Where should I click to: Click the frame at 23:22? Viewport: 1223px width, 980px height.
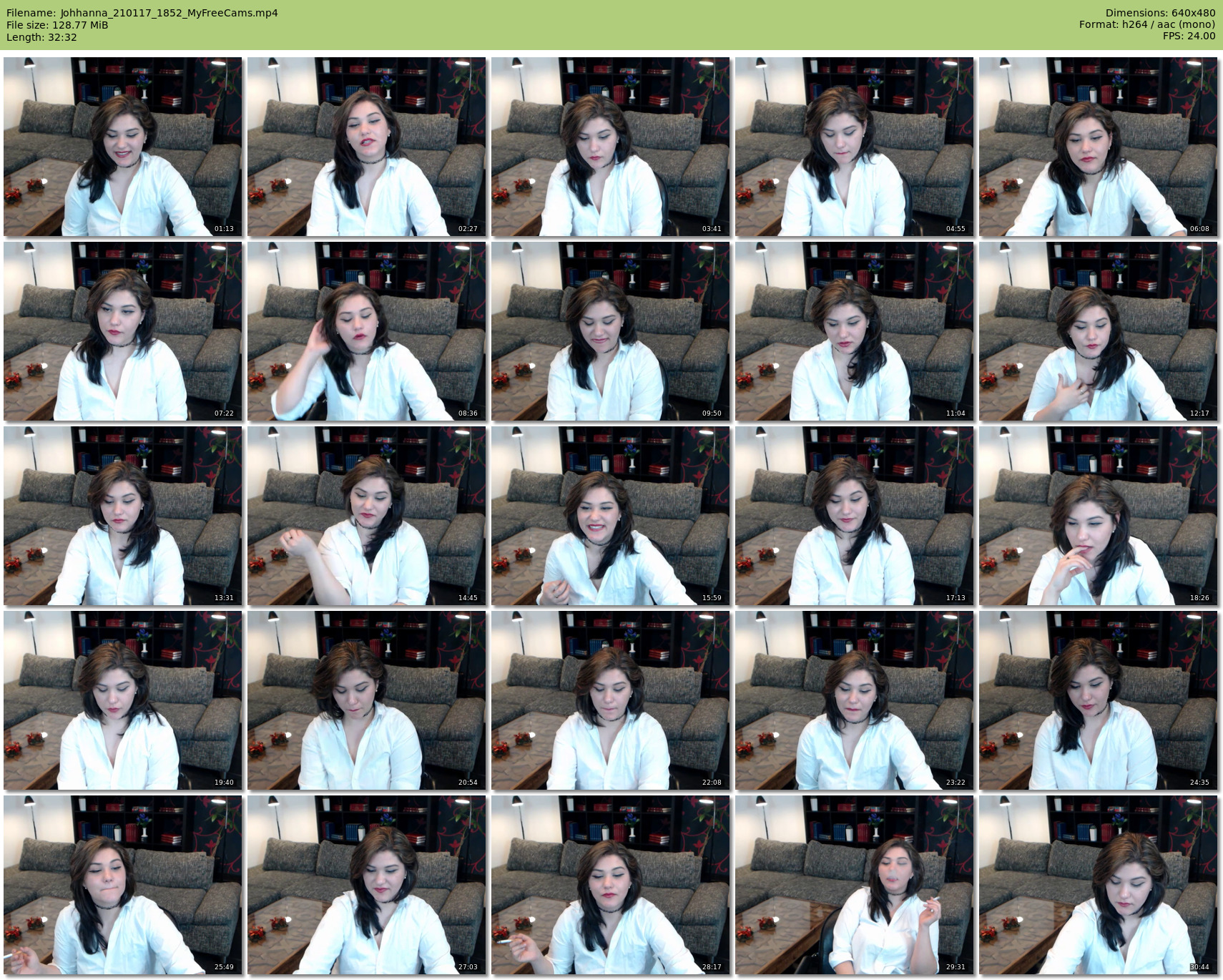[x=854, y=700]
